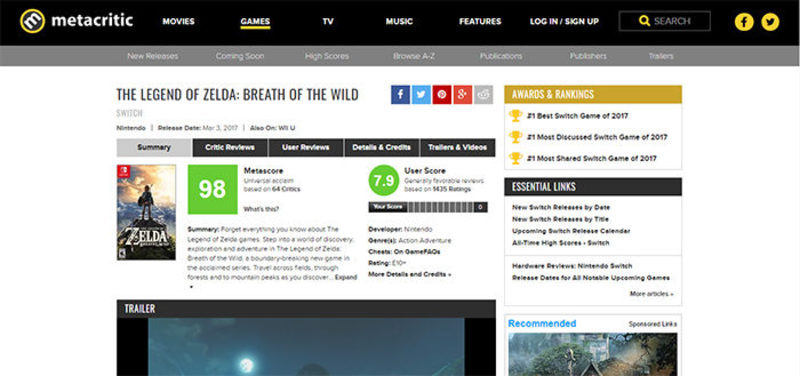The image size is (800, 376).
Task: Go to Browse A-Z
Action: pyautogui.click(x=414, y=56)
